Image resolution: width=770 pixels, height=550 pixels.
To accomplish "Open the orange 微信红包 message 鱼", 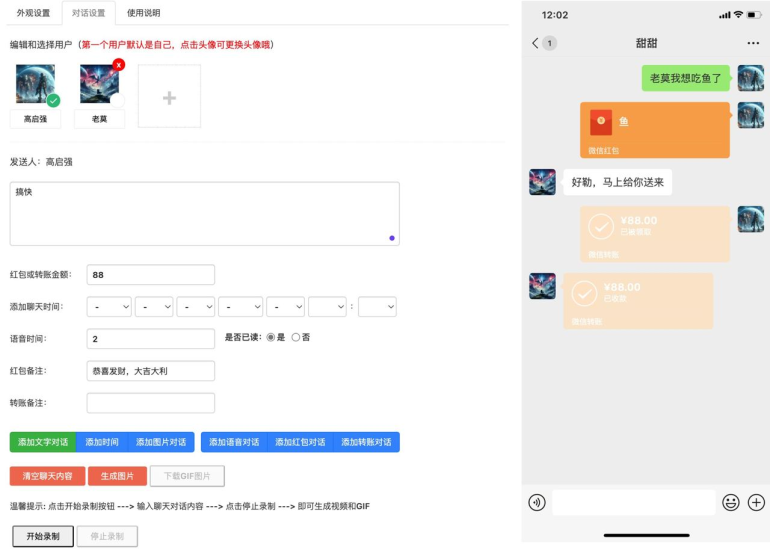I will coord(655,130).
